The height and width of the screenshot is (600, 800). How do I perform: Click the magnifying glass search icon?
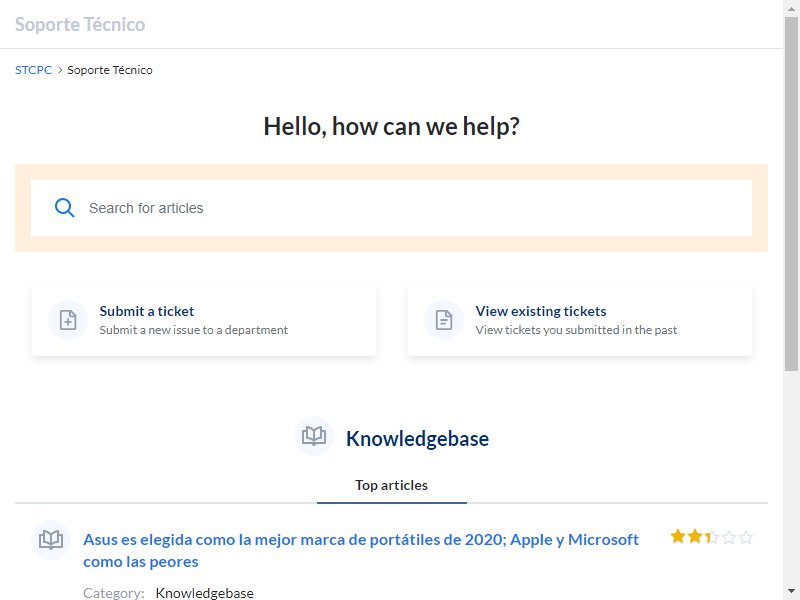(x=64, y=208)
